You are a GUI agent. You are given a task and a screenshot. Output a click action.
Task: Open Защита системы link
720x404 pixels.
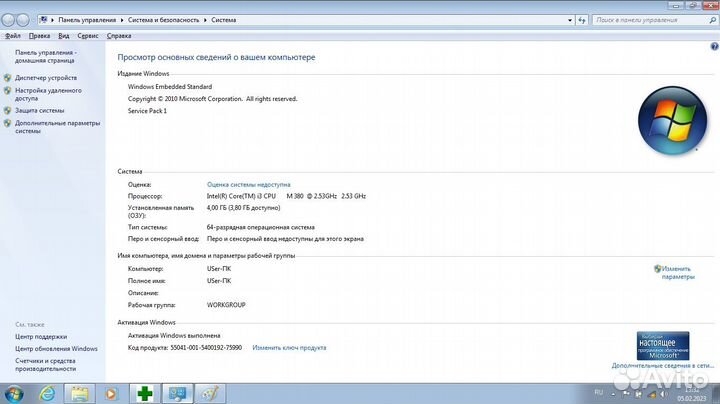[39, 111]
